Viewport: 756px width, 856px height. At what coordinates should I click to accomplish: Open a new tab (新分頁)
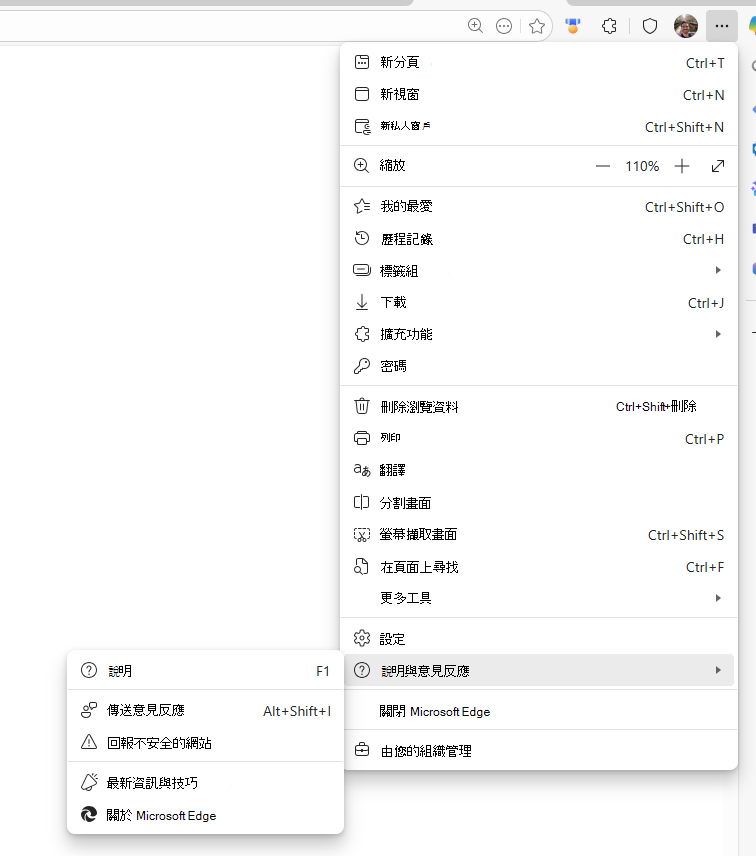[x=539, y=63]
